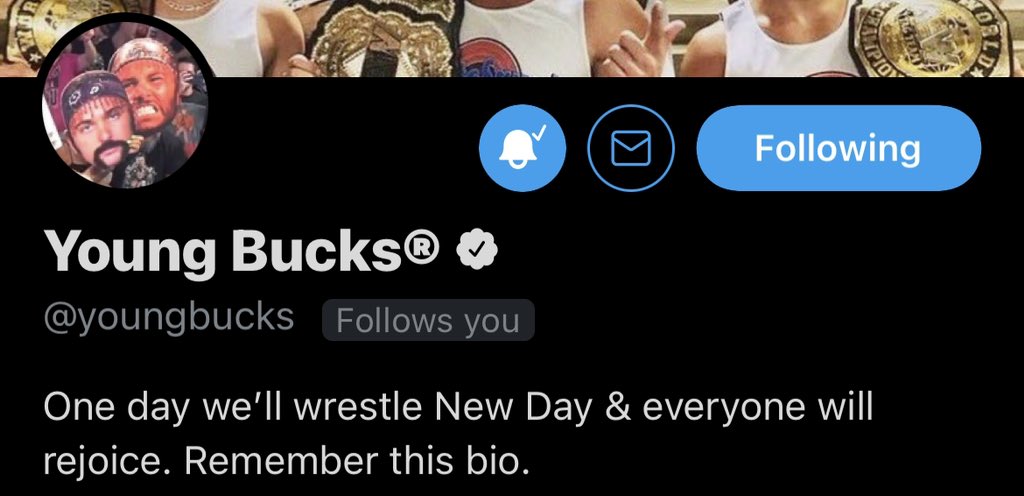Unfollow using the Following button
Viewport: 1024px width, 496px height.
coord(839,148)
